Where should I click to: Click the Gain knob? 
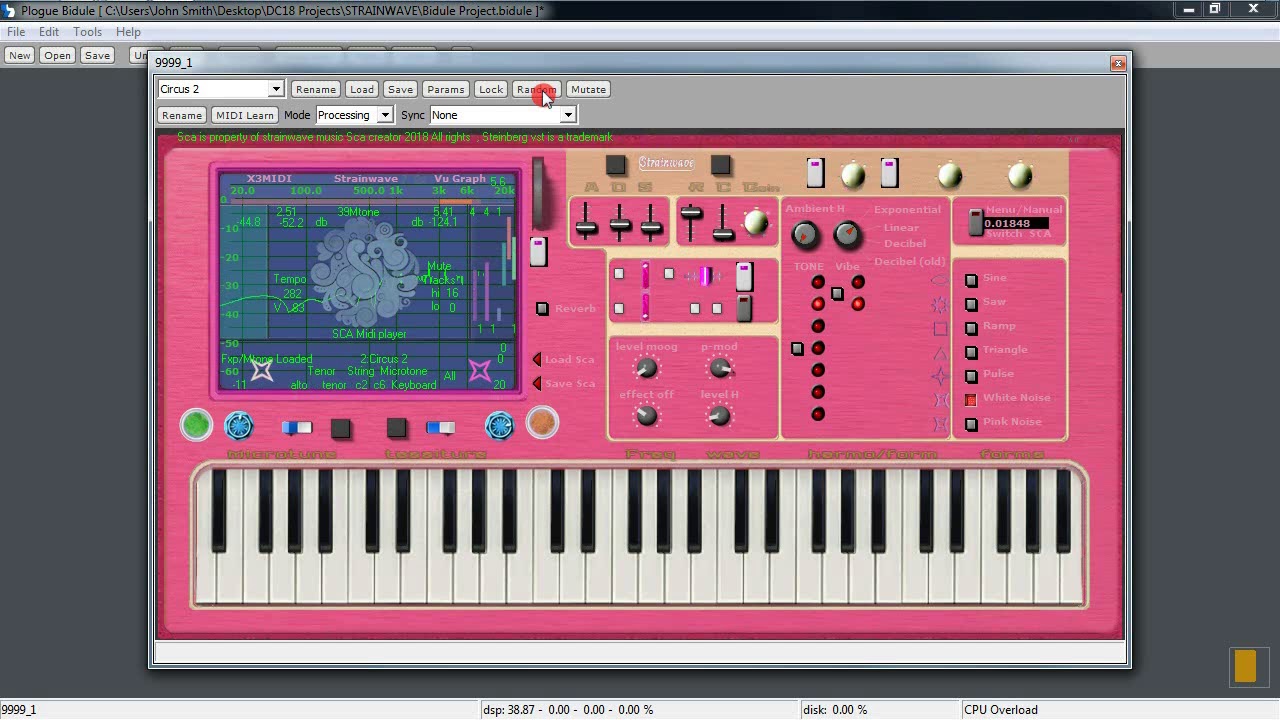coord(757,222)
